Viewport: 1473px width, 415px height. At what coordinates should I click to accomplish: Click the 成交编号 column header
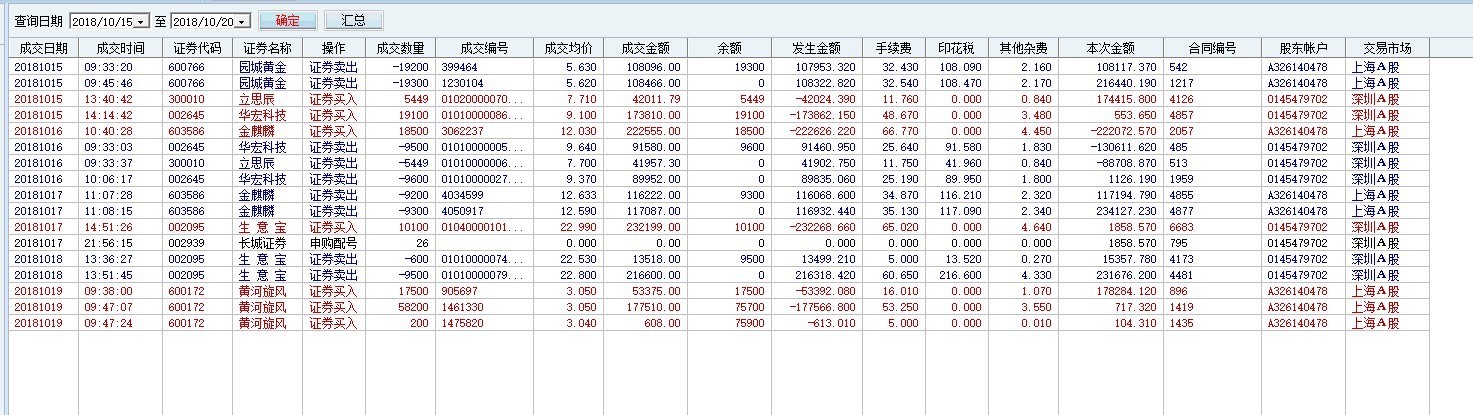tap(484, 47)
